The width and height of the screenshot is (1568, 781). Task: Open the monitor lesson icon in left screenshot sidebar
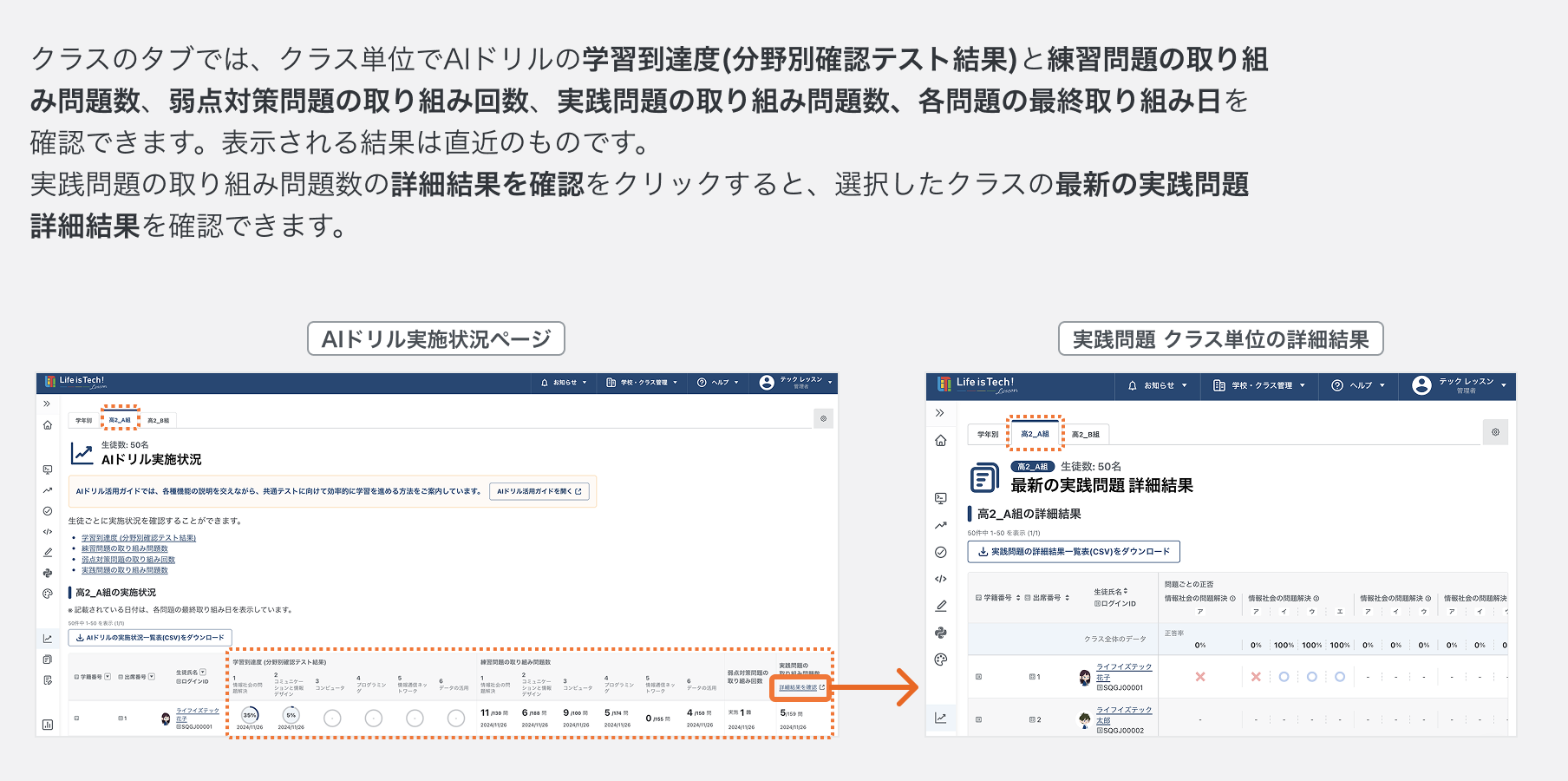(x=48, y=469)
